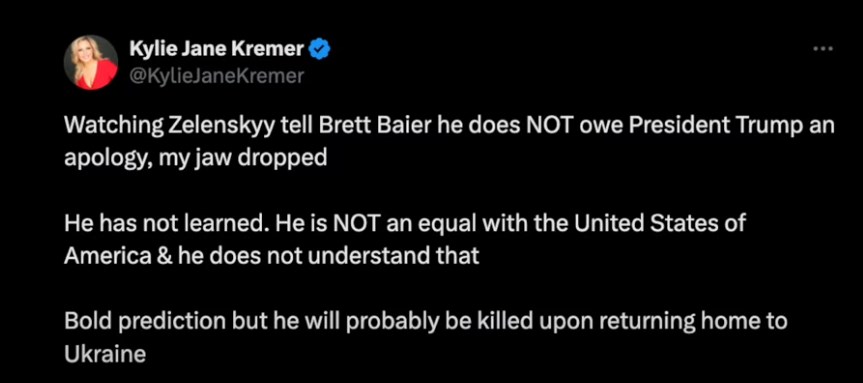Click the blue verified checkmark badge
863x383 pixels.
point(320,50)
